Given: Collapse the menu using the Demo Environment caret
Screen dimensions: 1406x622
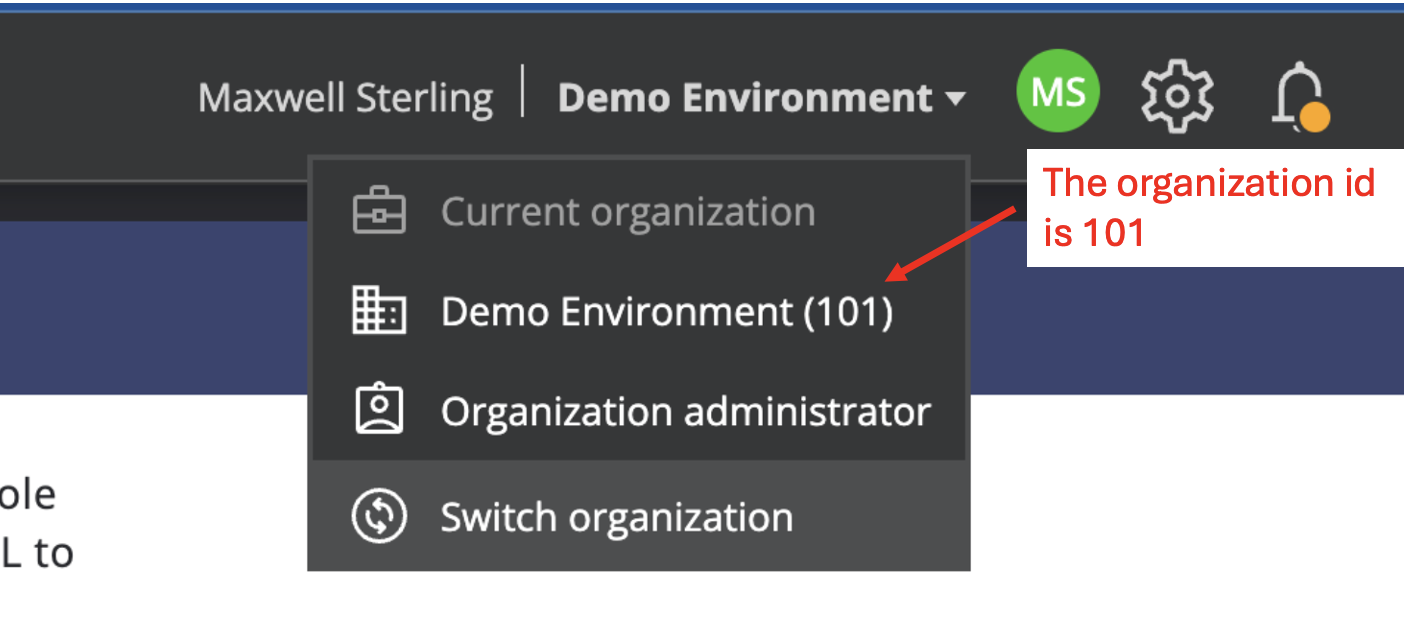Looking at the screenshot, I should pos(955,99).
